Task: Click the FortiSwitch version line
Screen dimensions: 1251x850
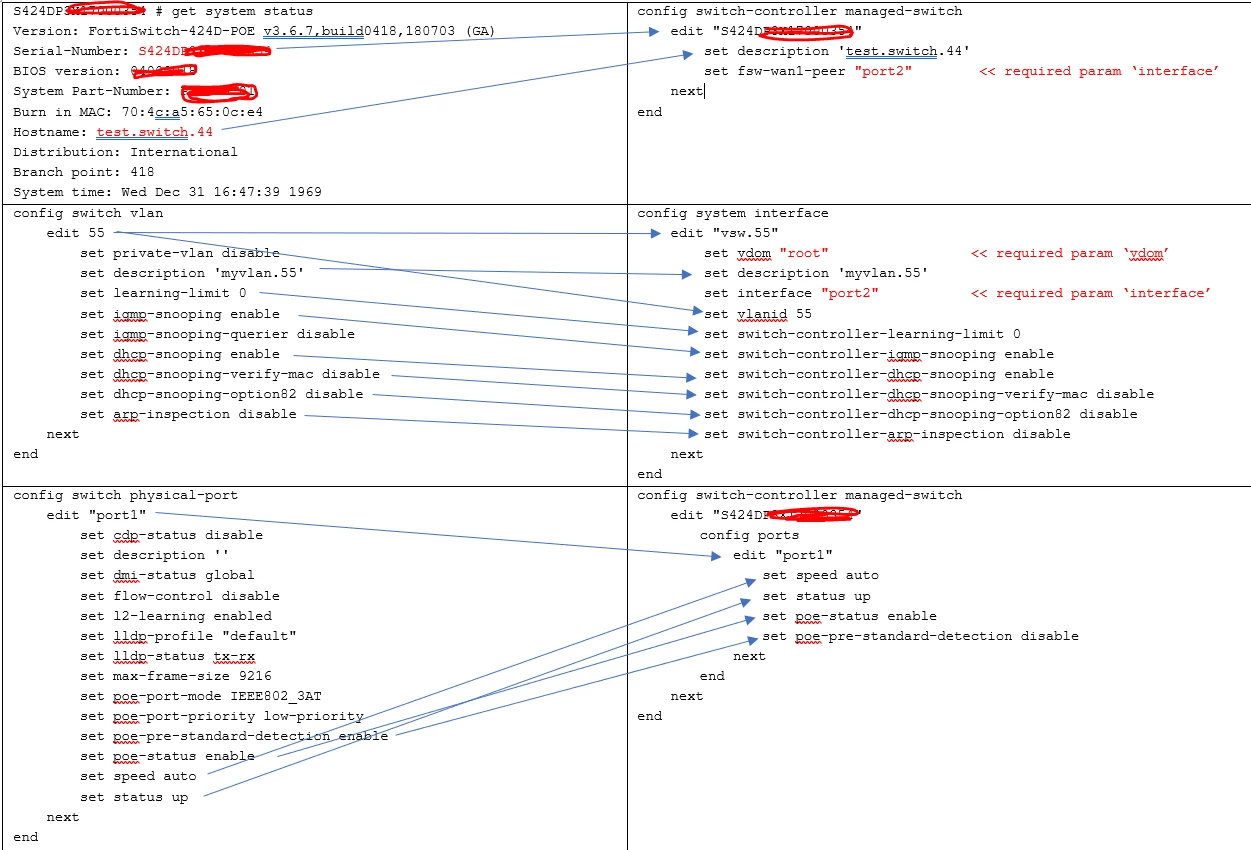Action: 254,31
